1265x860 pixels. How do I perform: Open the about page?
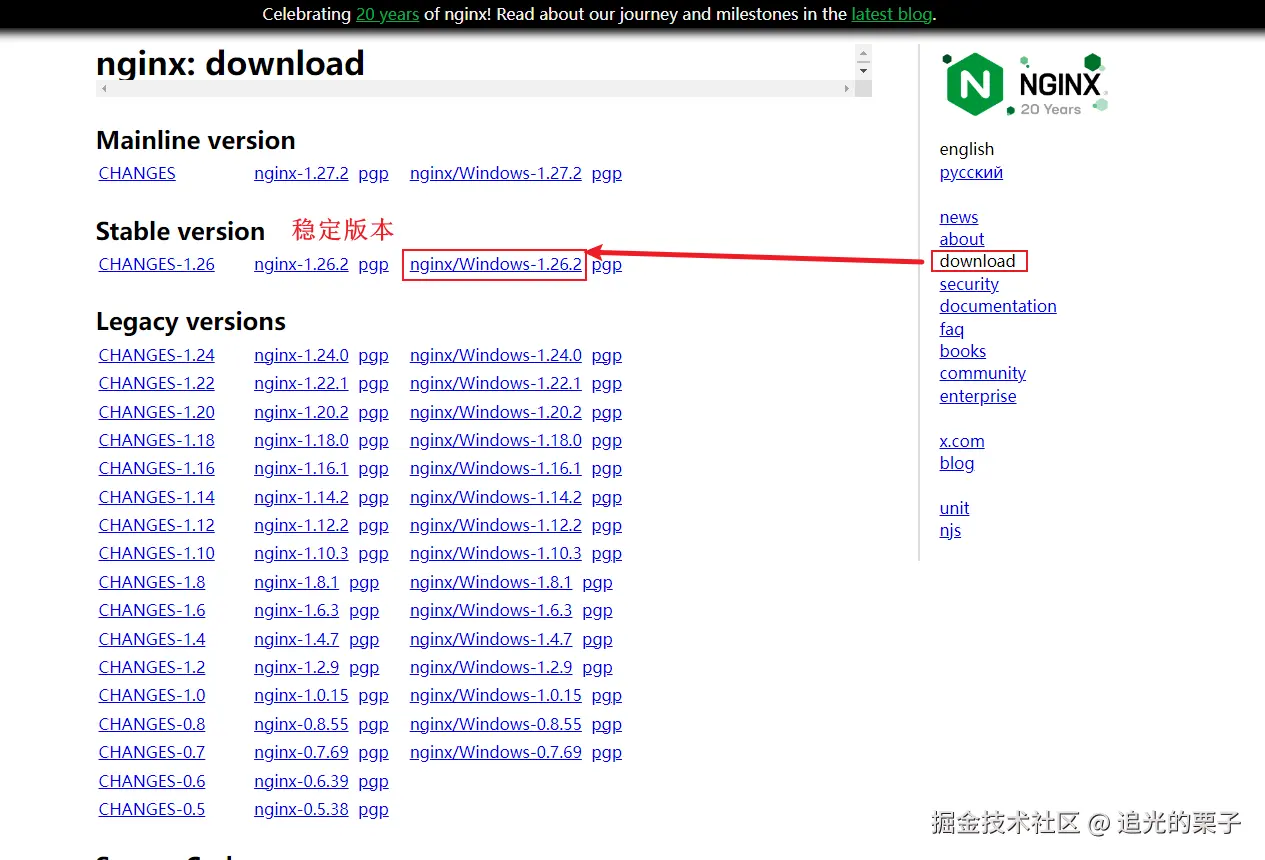(x=961, y=239)
